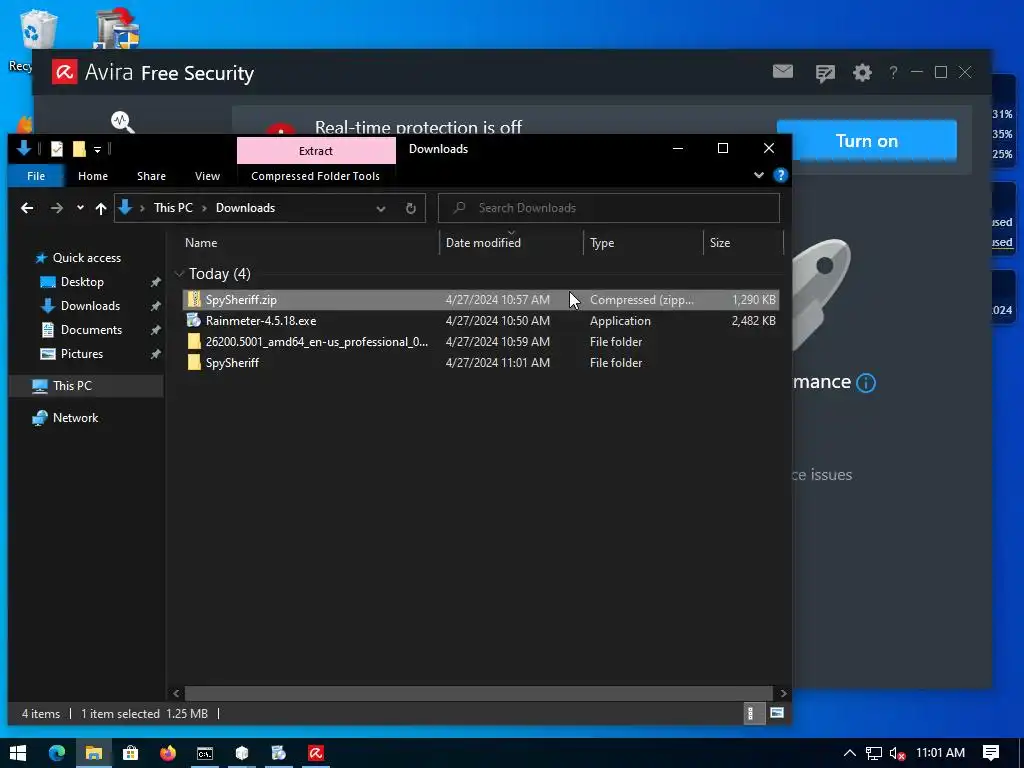
Task: Click the Avira scan magnifier icon
Action: click(122, 122)
